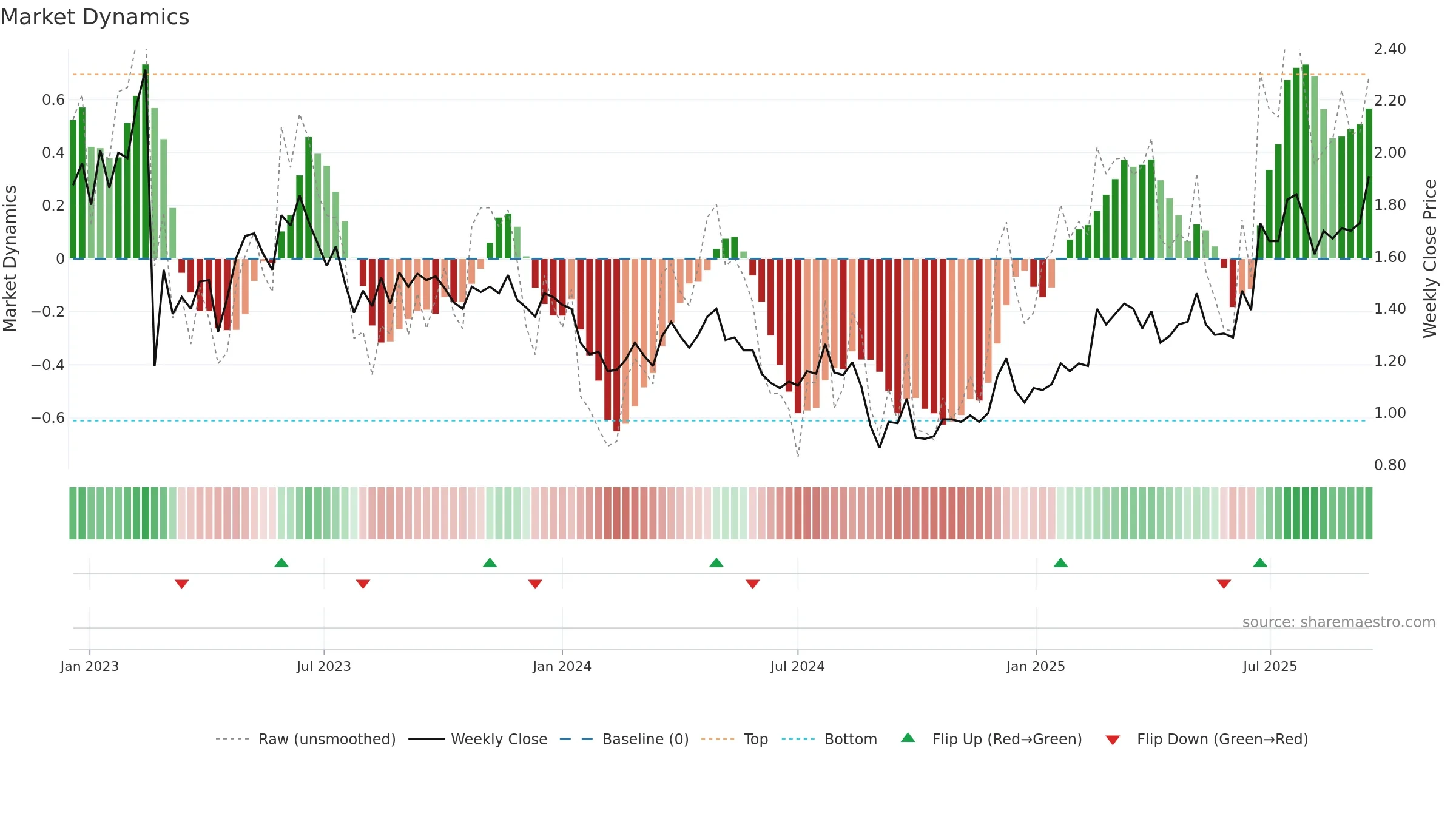This screenshot has height=819, width=1456.
Task: Click the 2.00 price axis label
Action: pyautogui.click(x=1390, y=152)
